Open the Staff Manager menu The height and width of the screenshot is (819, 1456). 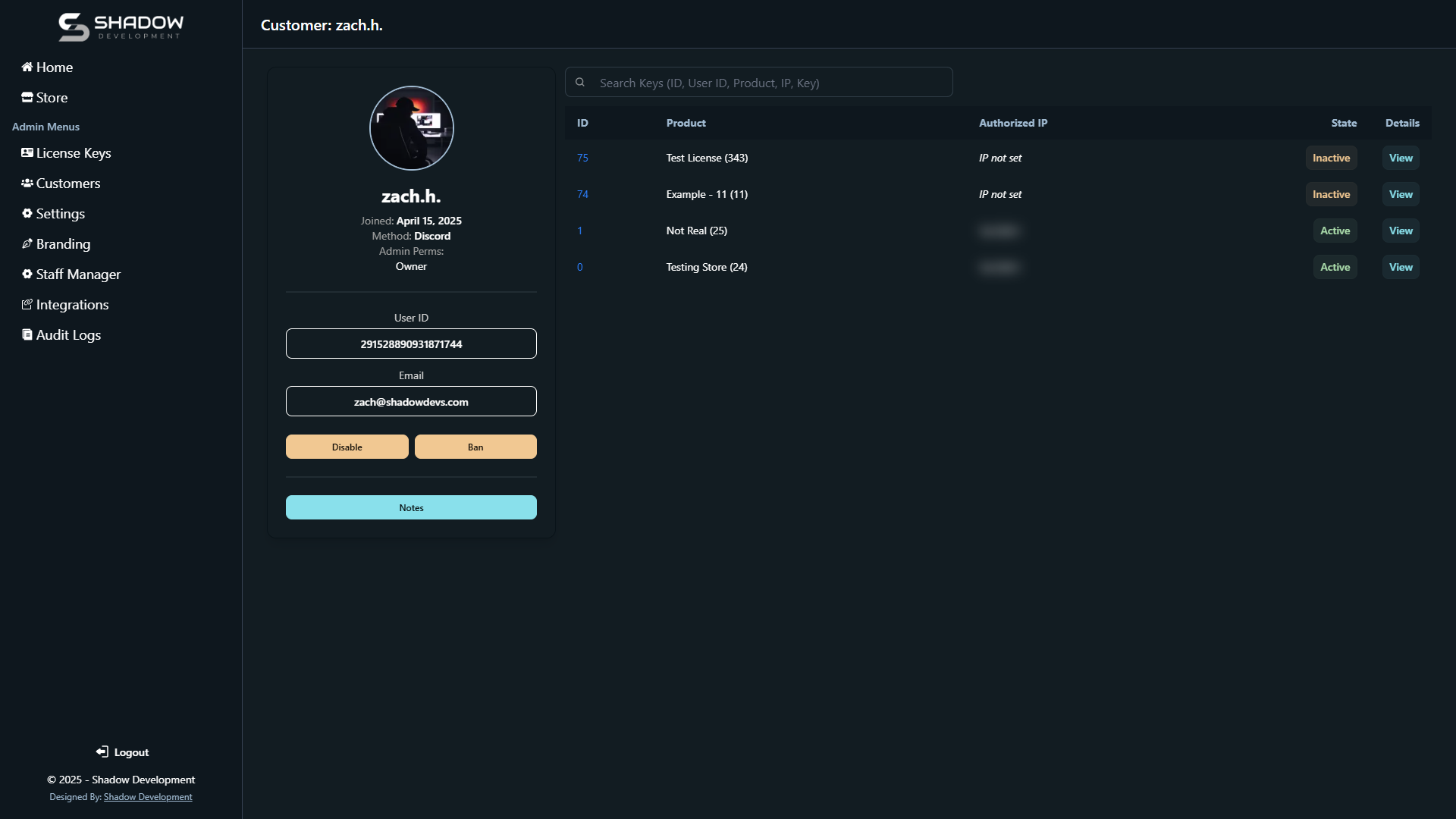tap(78, 275)
